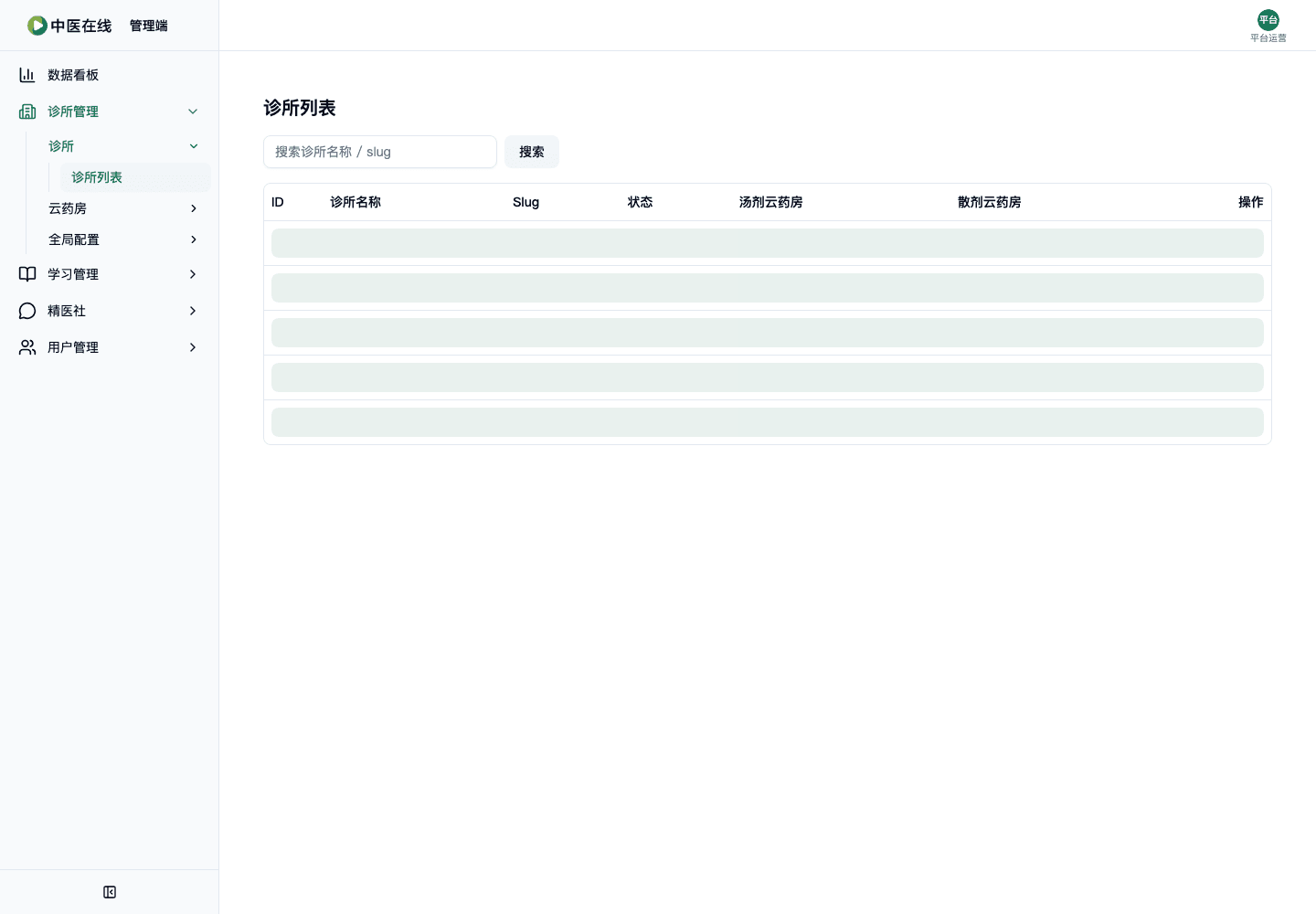Viewport: 1316px width, 914px height.
Task: Click the Slug column header
Action: pos(525,202)
